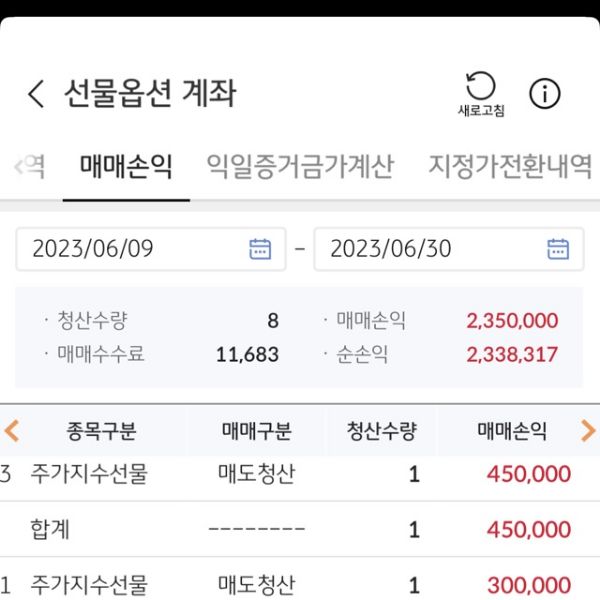The height and width of the screenshot is (600, 600).
Task: Click end date field 2023/06/30
Action: (430, 249)
